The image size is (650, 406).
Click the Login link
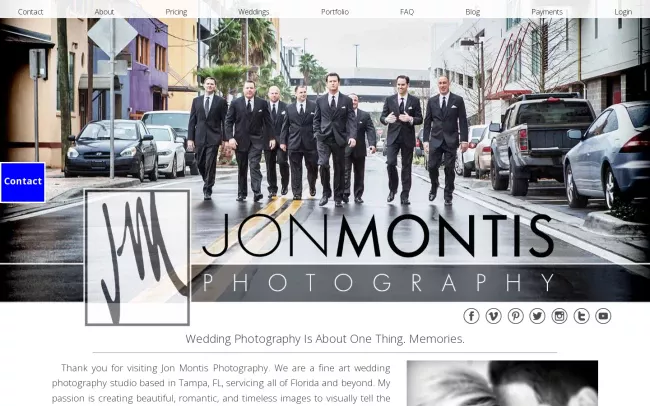click(x=623, y=12)
